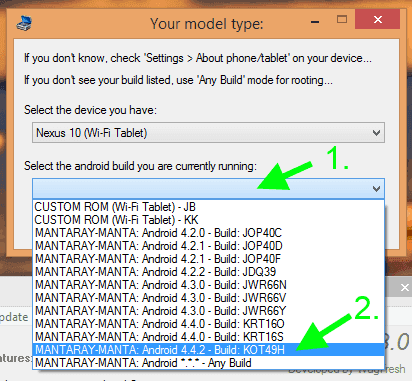This screenshot has height=381, width=412.
Task: Choose Android 4.3.0 Build JWR66Y
Action: [x=209, y=311]
